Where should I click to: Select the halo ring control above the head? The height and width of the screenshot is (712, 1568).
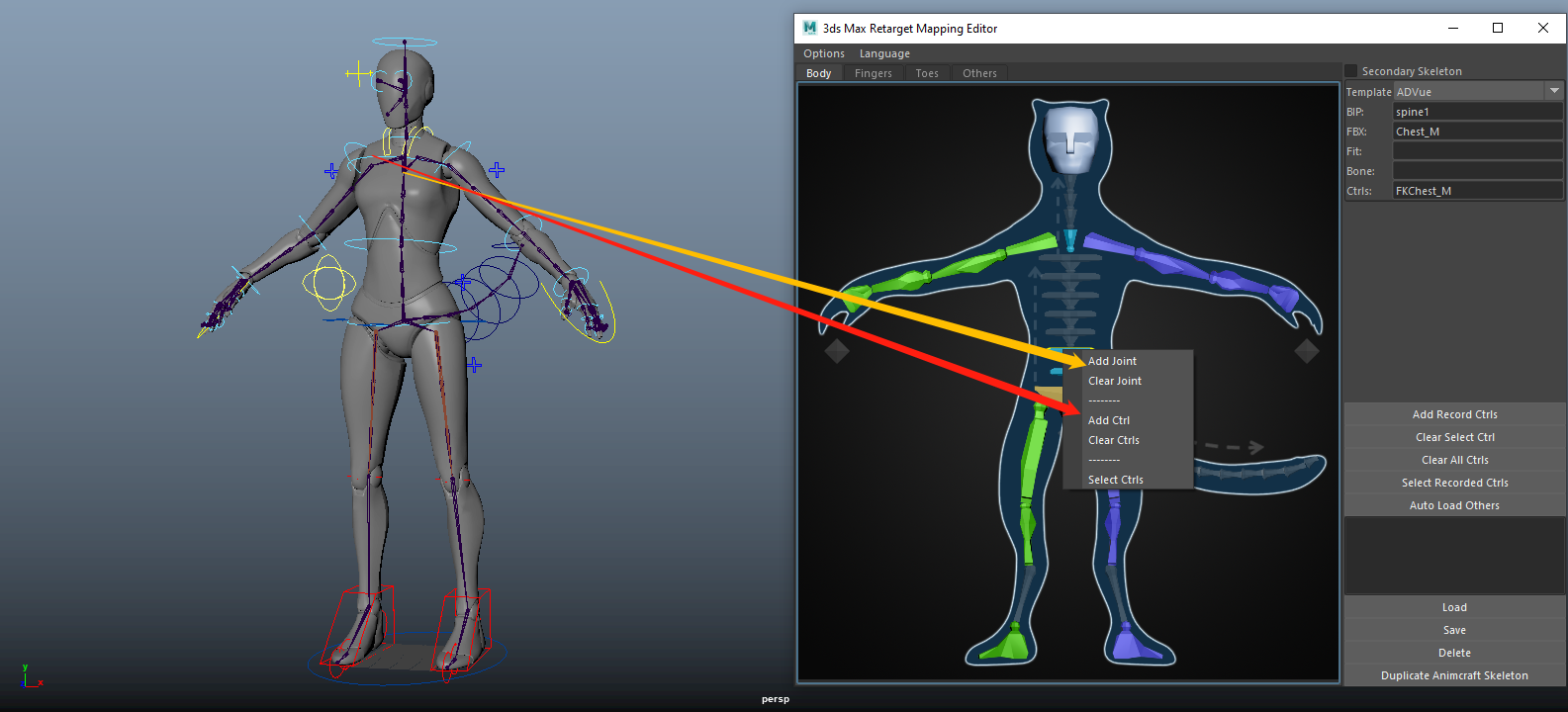(x=405, y=43)
